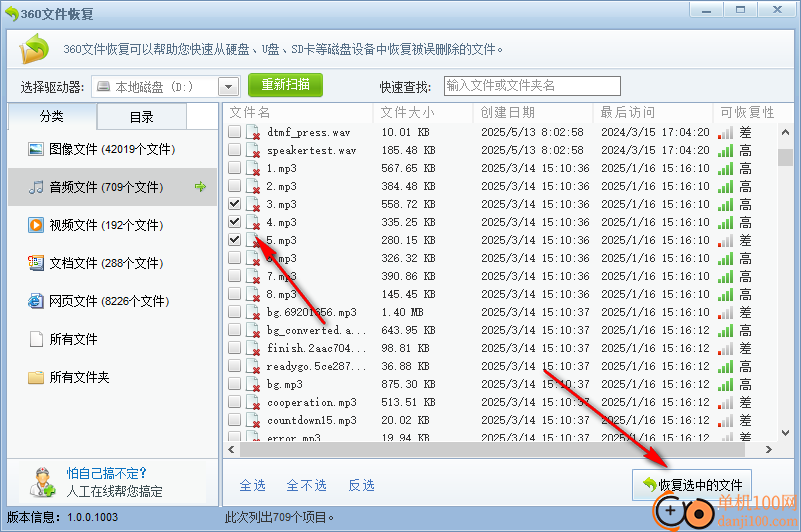The width and height of the screenshot is (801, 532).
Task: Click recoverability signal bars for speakertest.wav
Action: [725, 150]
